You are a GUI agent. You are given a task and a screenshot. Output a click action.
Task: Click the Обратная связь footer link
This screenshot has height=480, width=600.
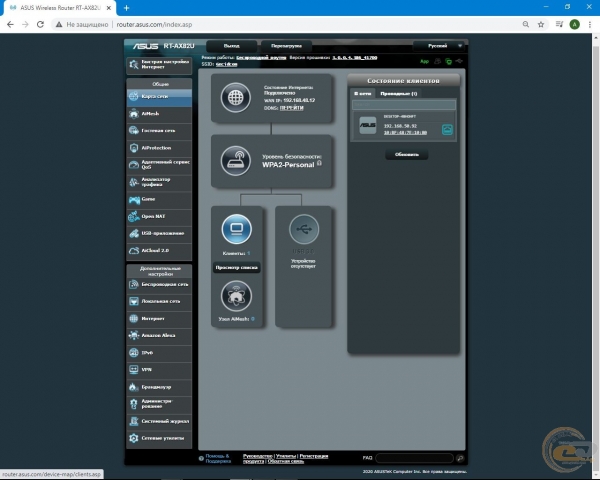285,461
